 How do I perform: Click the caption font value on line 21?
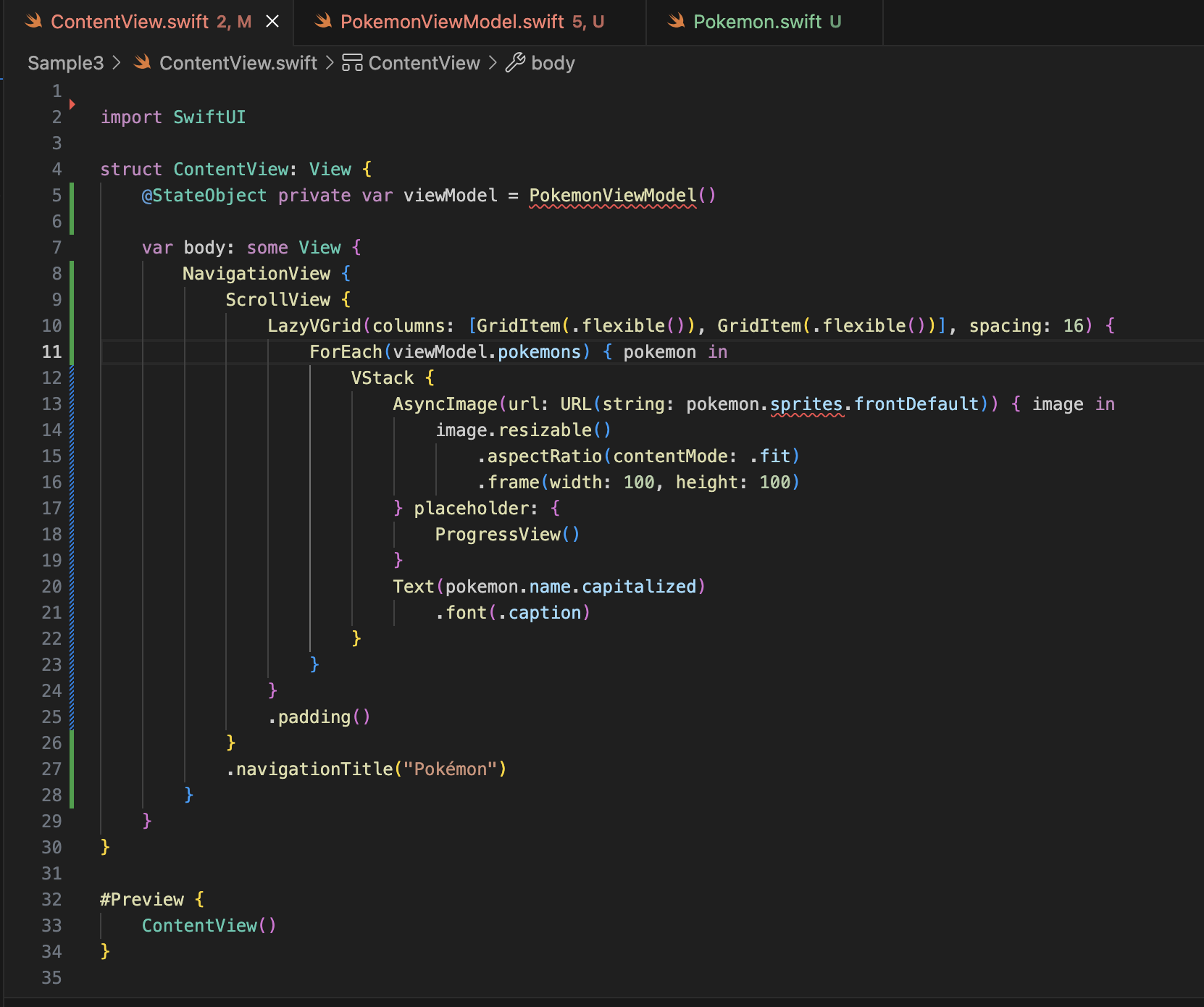tap(545, 613)
